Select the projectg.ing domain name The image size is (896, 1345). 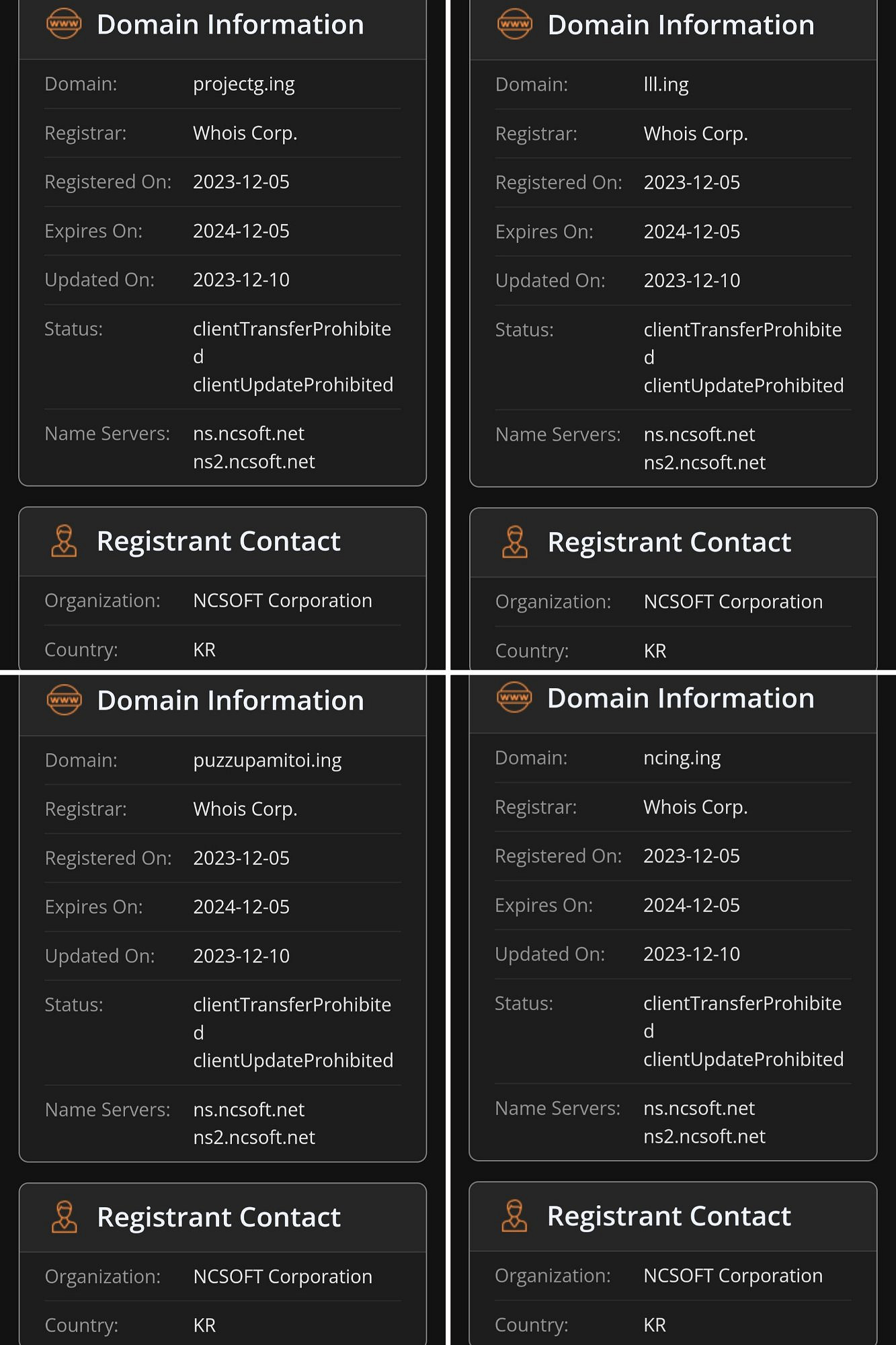pos(243,84)
